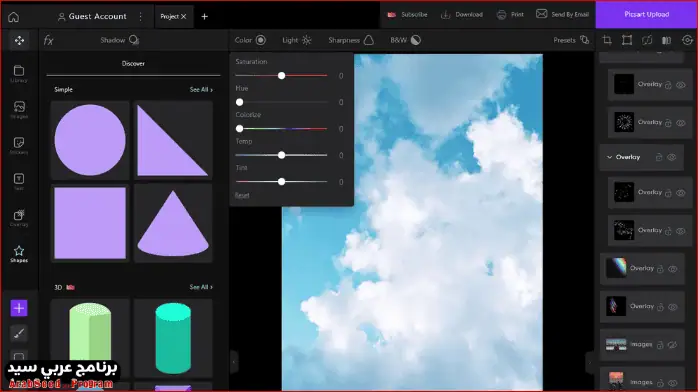
Task: Click the Subscribe button
Action: (x=407, y=15)
